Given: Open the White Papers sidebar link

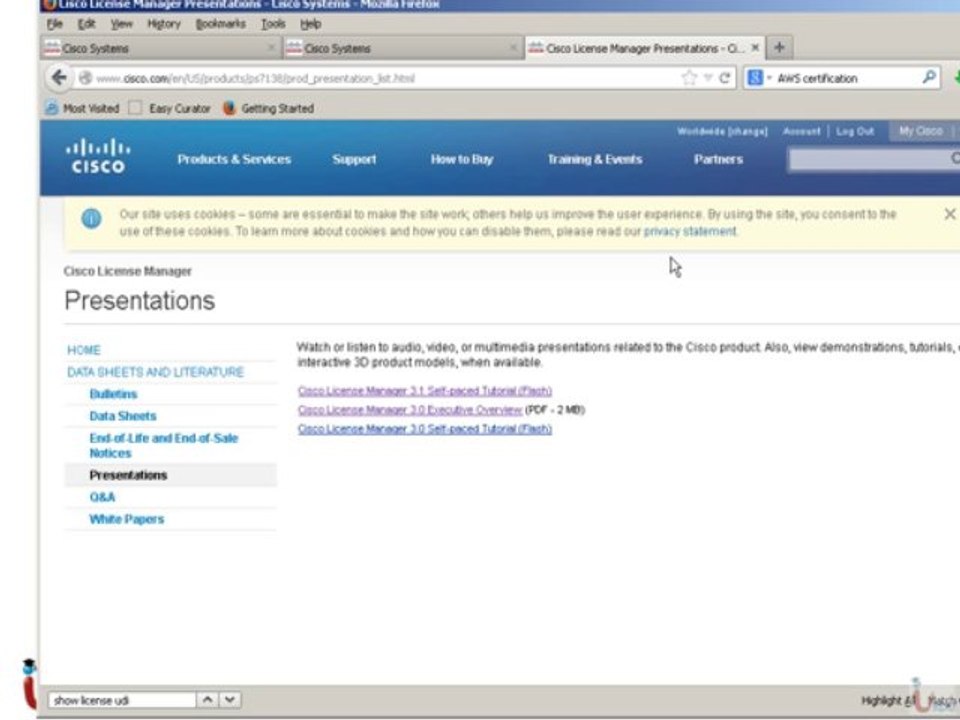Looking at the screenshot, I should (x=127, y=519).
